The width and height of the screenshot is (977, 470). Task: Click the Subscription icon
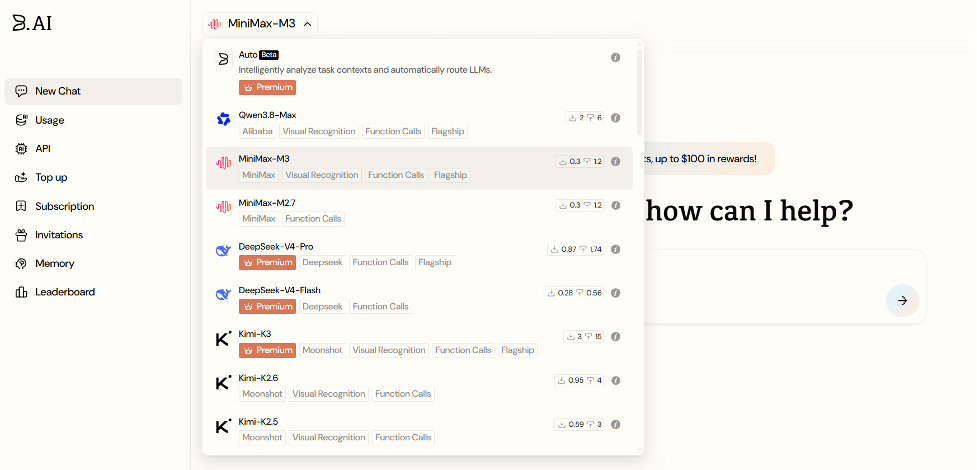click(21, 206)
